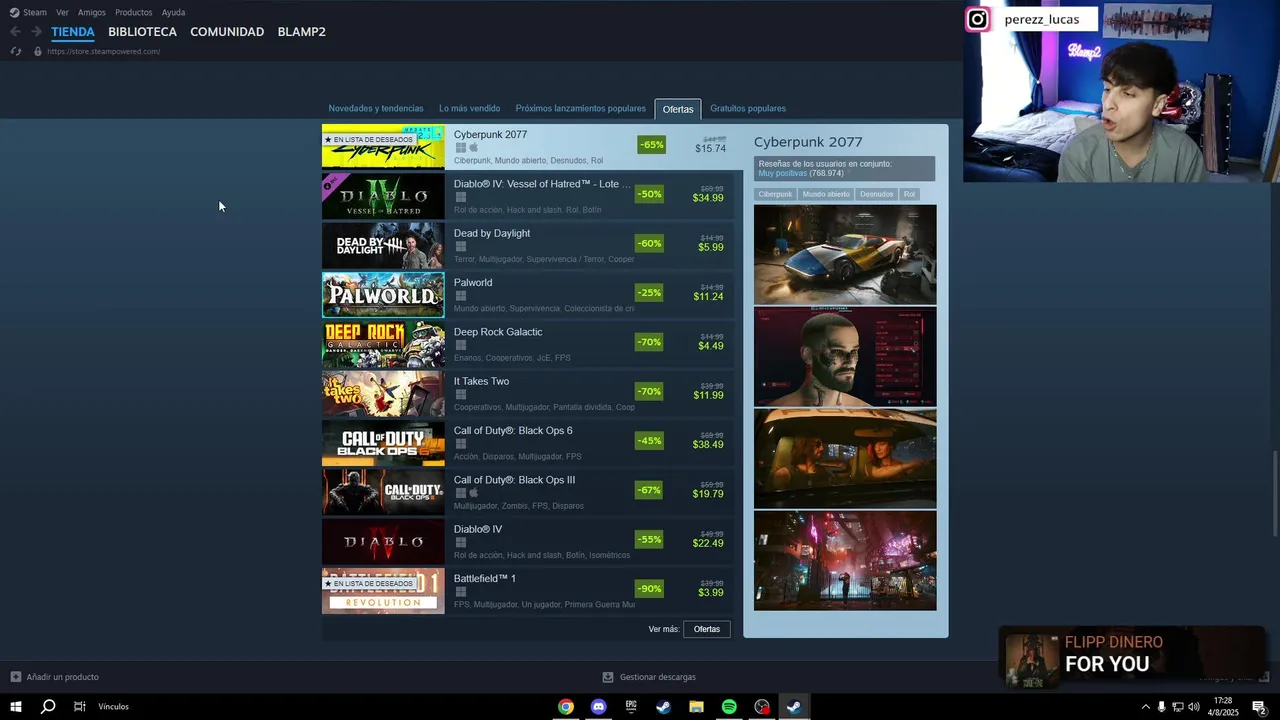This screenshot has height=720, width=1280.
Task: Reload the store page with refresh icon
Action: [15, 51]
